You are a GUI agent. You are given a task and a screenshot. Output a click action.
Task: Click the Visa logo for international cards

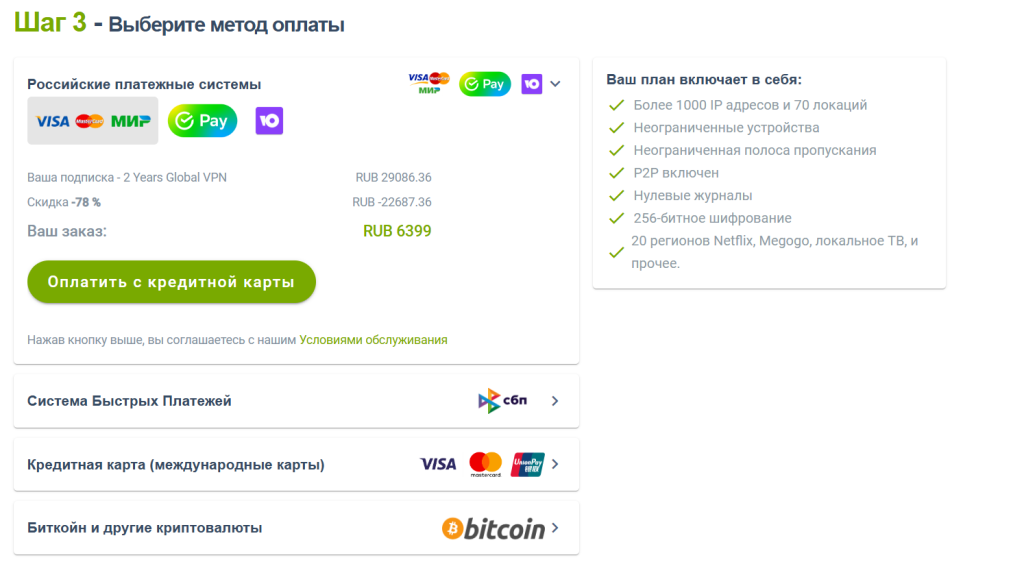pos(438,464)
